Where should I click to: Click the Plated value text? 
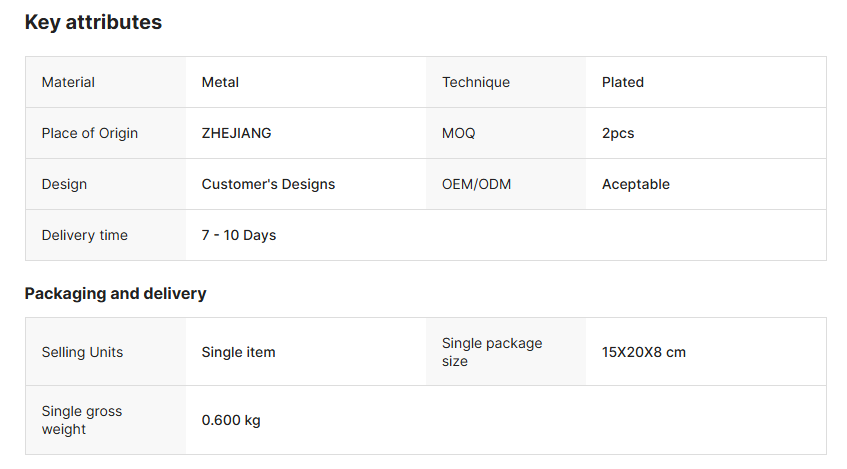point(623,82)
